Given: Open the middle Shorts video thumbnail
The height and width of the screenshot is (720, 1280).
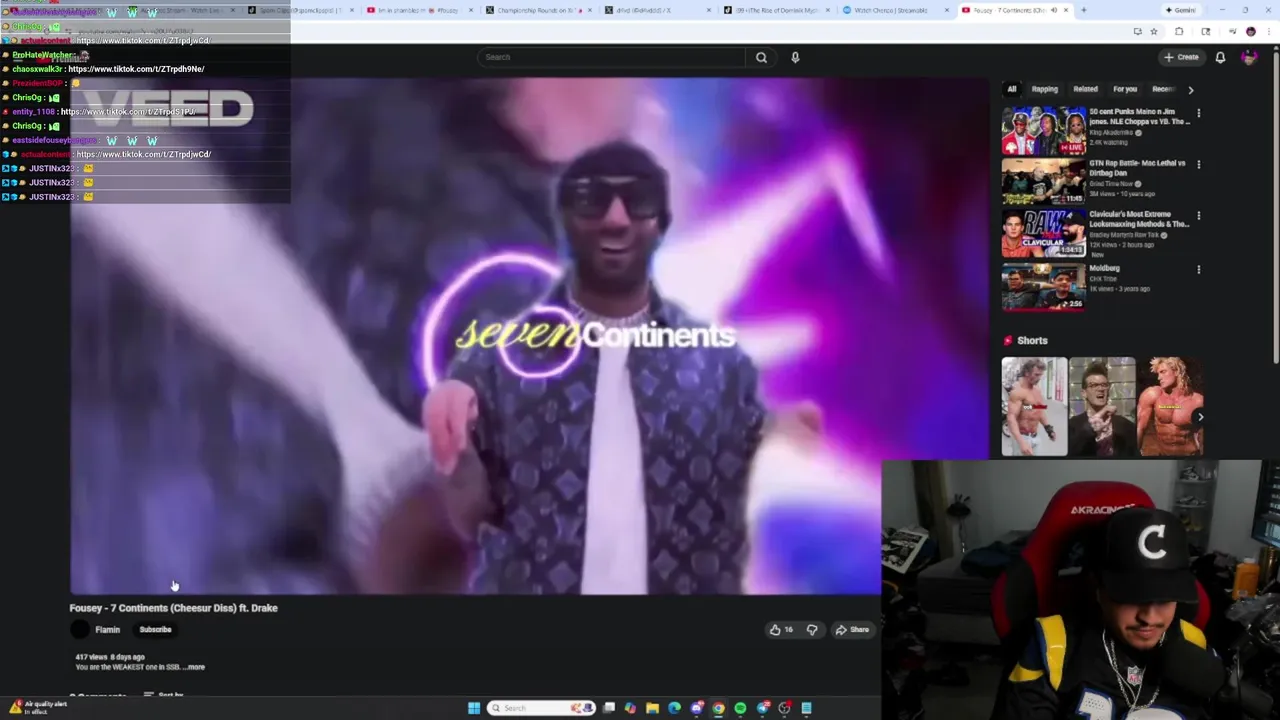Looking at the screenshot, I should [x=1102, y=406].
